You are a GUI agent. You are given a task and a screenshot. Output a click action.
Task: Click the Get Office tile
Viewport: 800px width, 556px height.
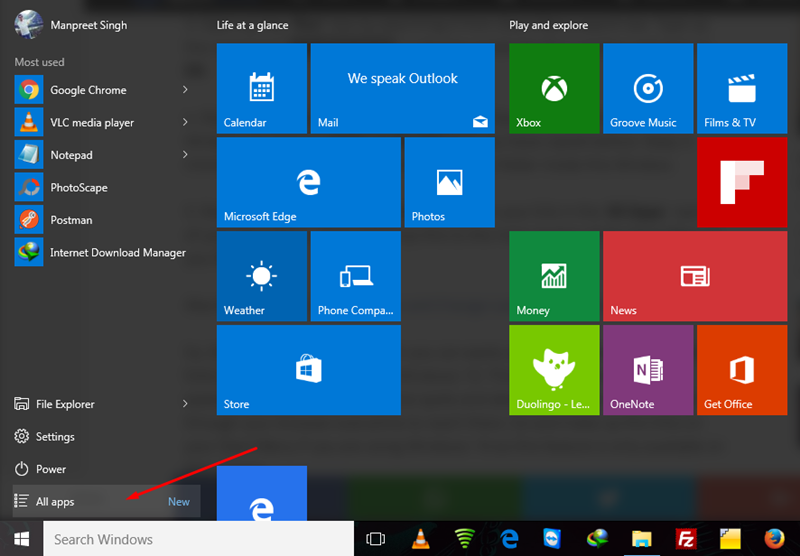[x=742, y=370]
